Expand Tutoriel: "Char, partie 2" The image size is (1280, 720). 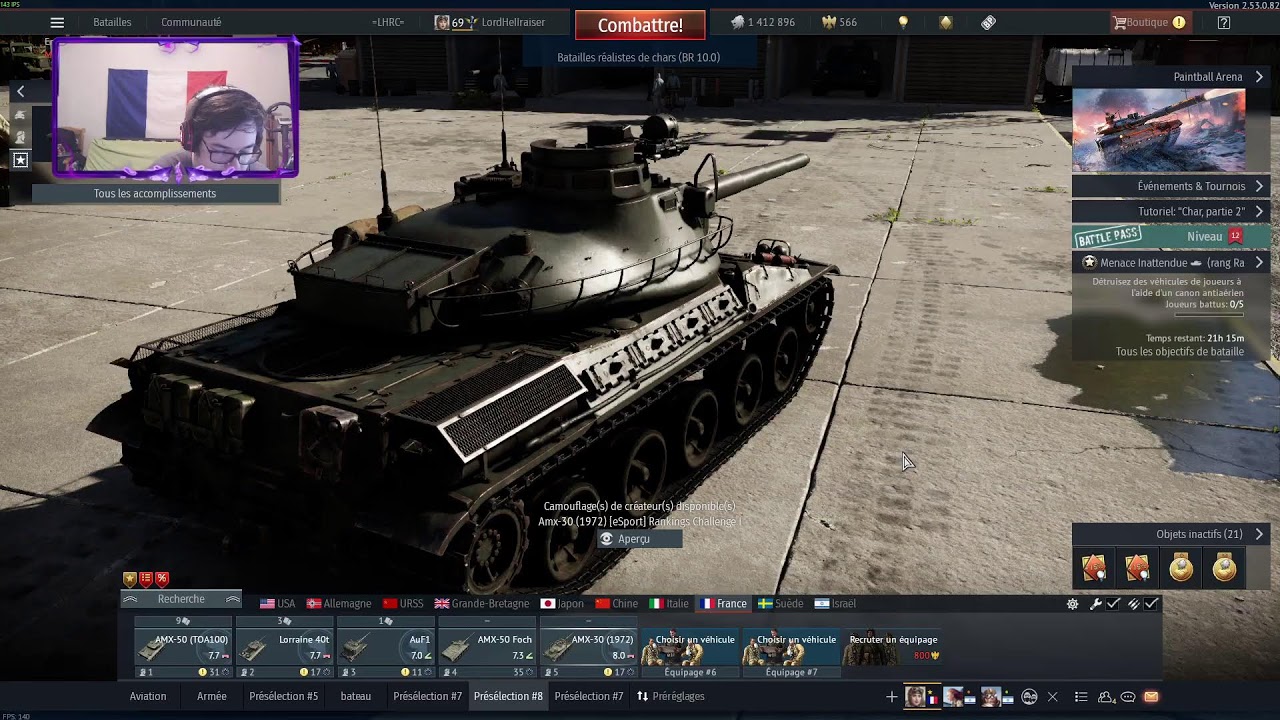click(x=1171, y=212)
